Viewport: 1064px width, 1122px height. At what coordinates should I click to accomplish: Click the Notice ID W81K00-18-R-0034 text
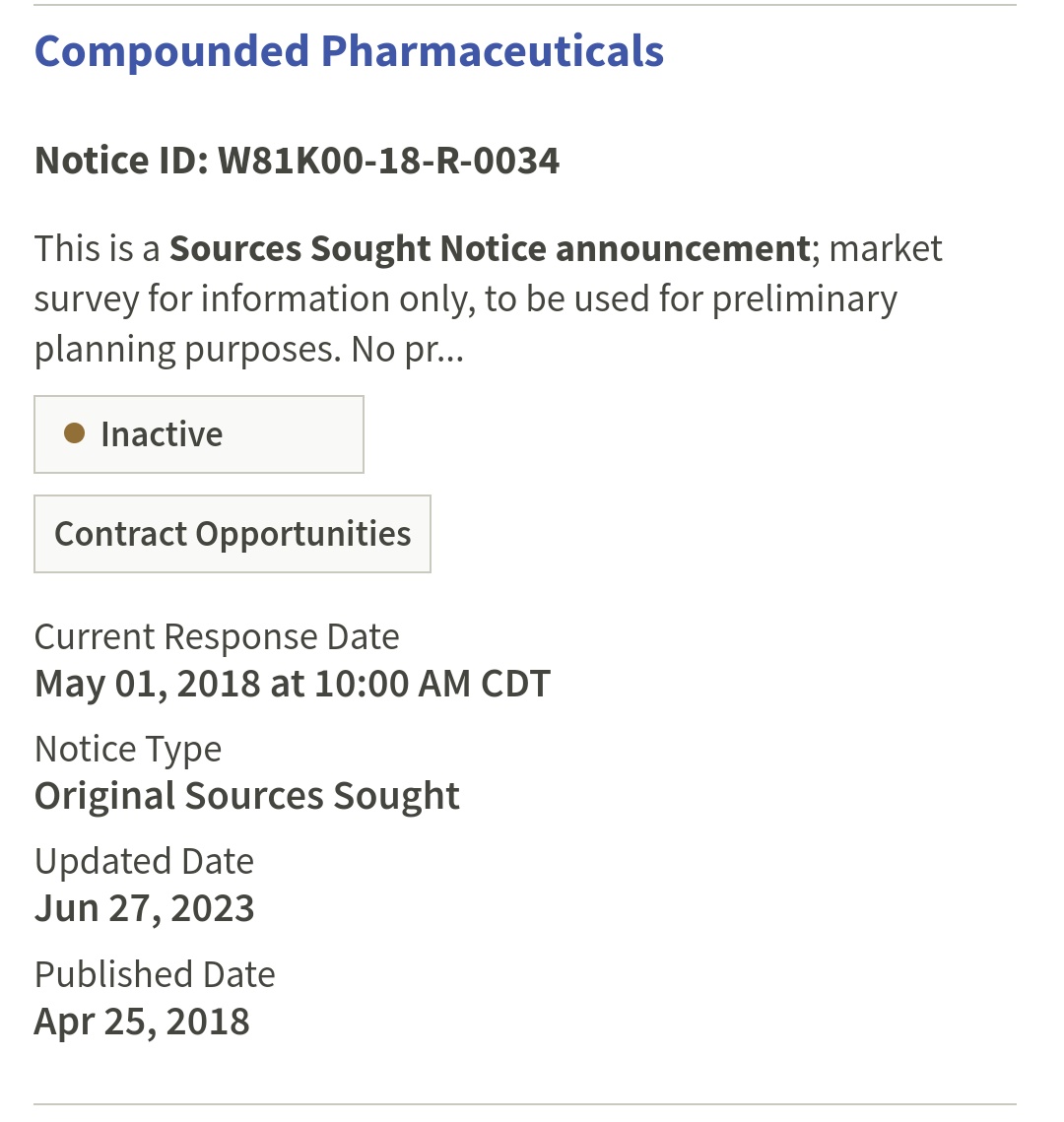297,161
